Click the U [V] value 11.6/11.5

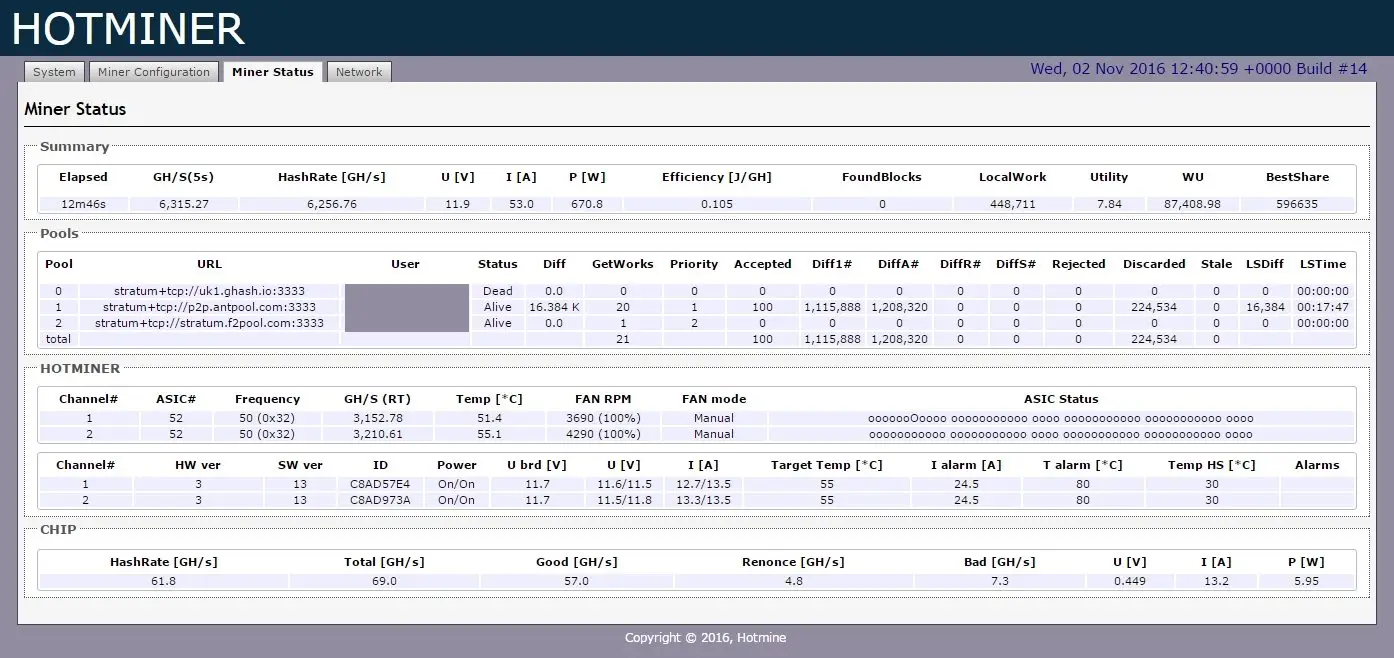click(x=624, y=484)
